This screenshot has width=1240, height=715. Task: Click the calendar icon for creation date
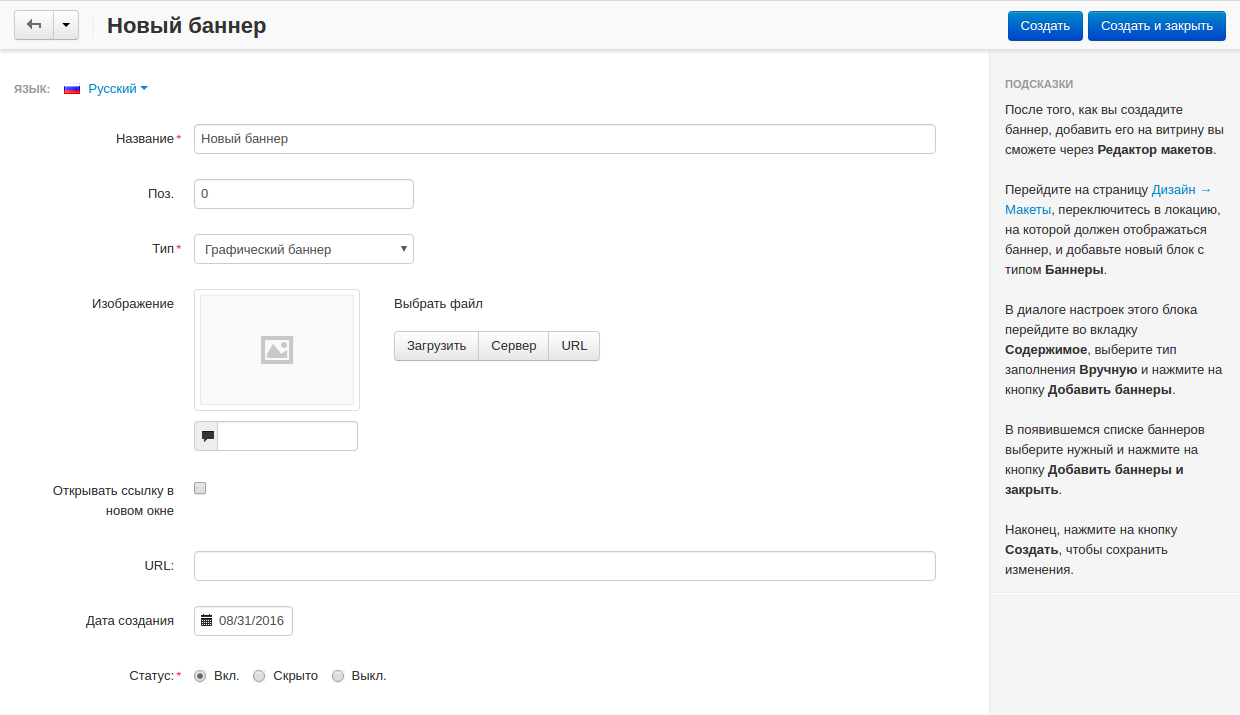(207, 621)
